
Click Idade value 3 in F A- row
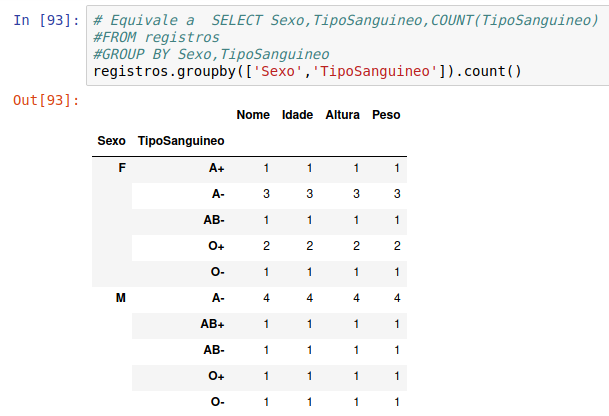click(x=310, y=194)
